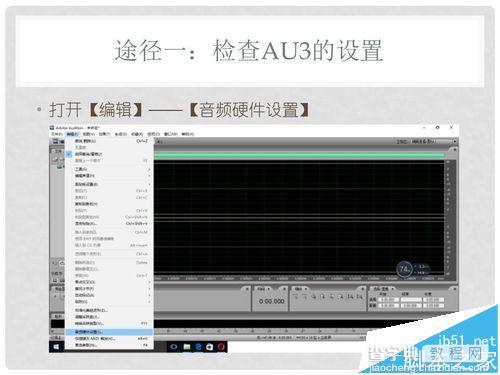500x375 pixels.
Task: Open Cortana circle on the taskbar
Action: 174,347
